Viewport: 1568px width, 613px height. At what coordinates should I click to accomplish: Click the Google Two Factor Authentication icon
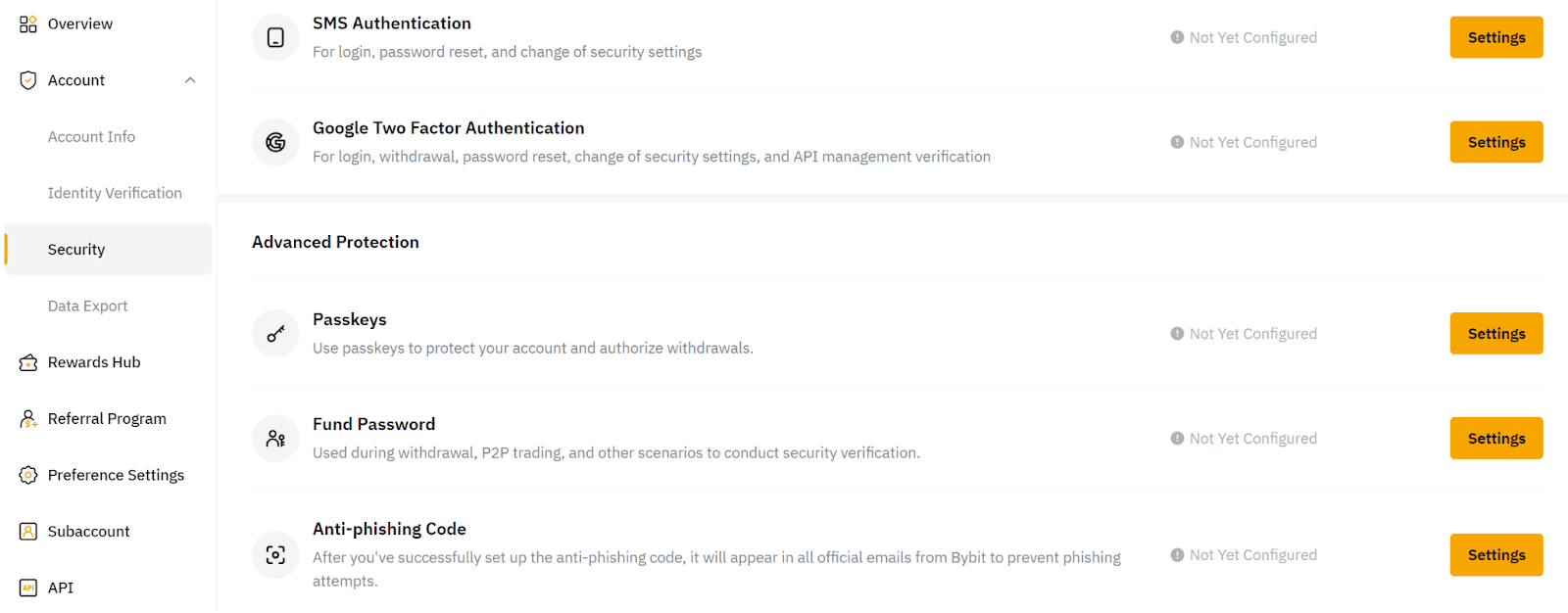(x=274, y=142)
